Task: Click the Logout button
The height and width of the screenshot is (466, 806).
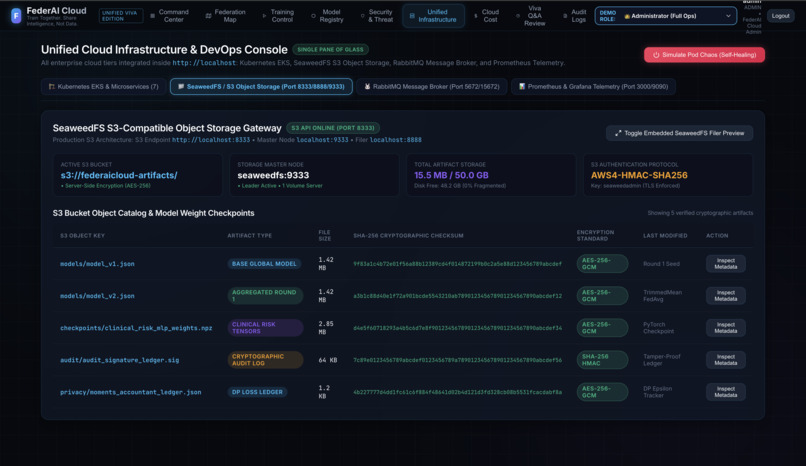Action: point(780,16)
